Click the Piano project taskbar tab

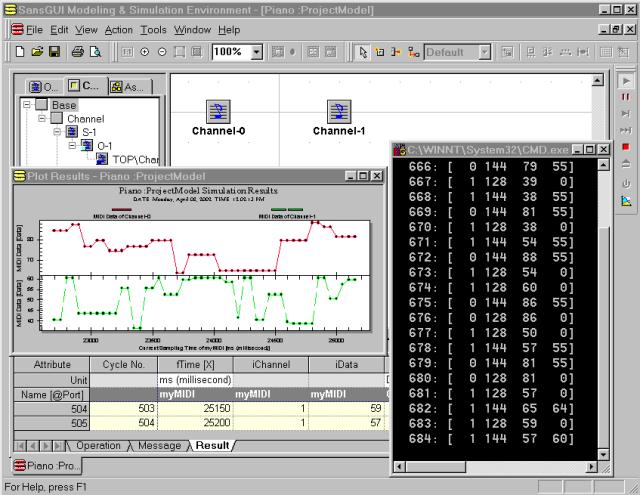tap(48, 466)
